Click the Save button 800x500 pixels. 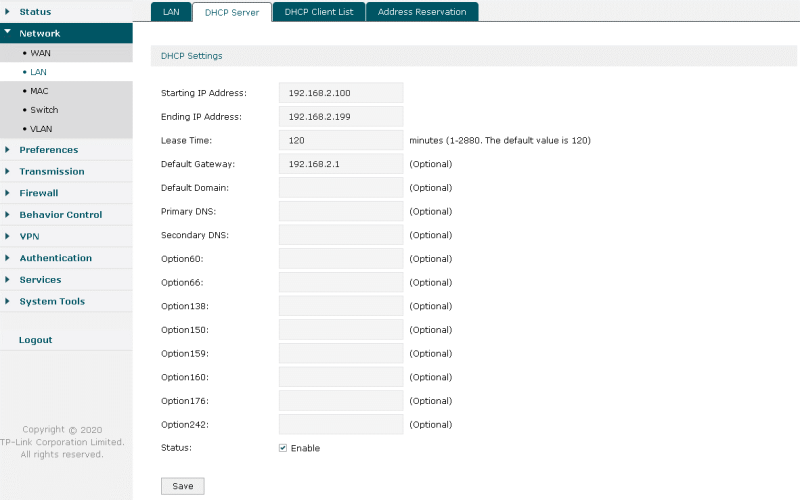(183, 486)
